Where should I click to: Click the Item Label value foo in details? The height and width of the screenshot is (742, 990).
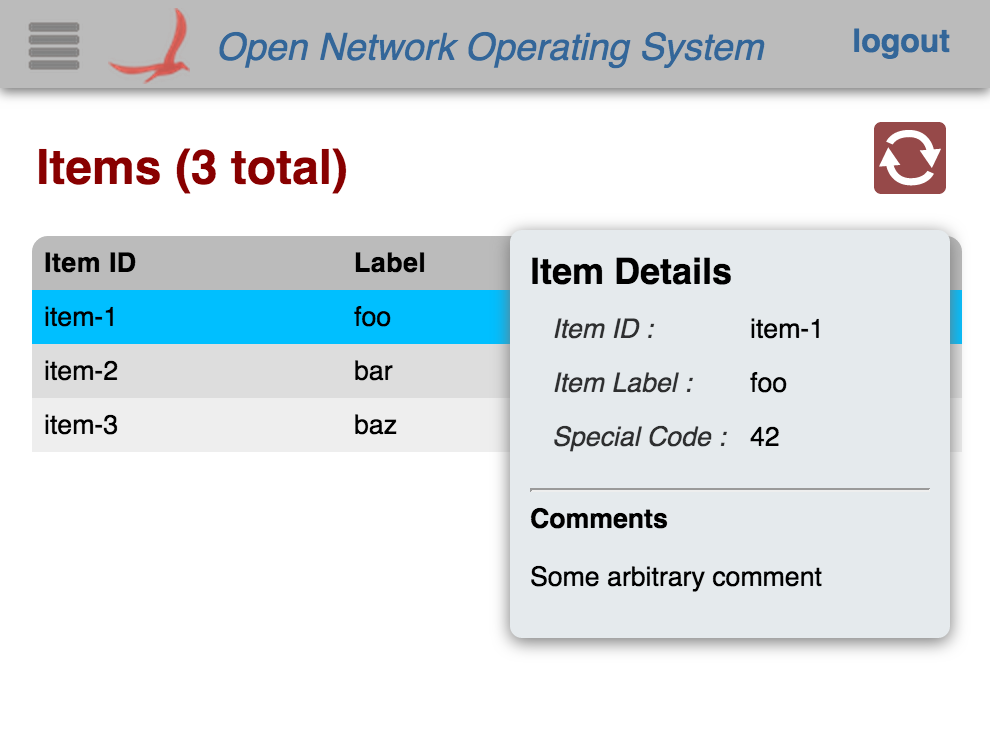click(768, 383)
